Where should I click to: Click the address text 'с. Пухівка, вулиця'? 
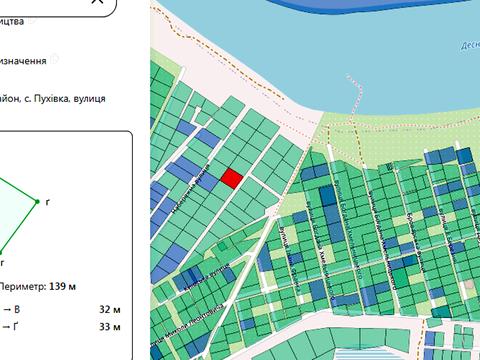tap(65, 99)
